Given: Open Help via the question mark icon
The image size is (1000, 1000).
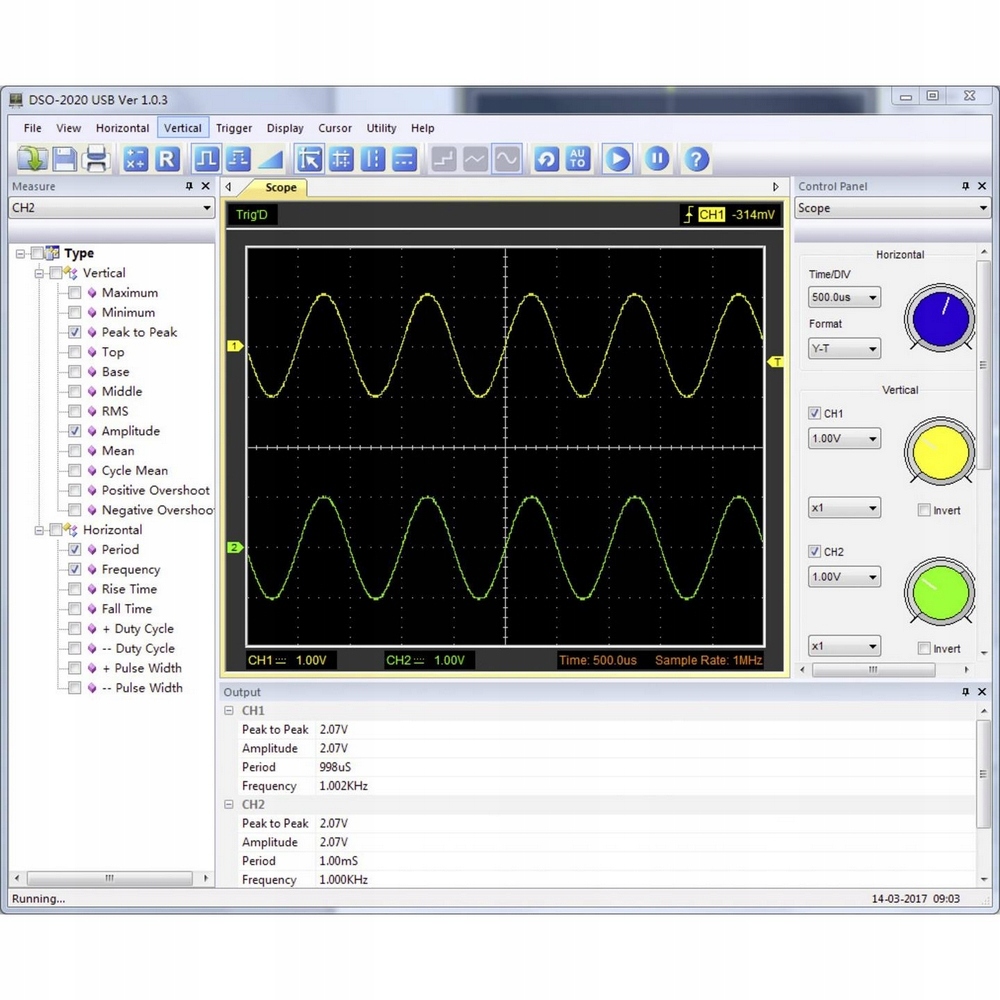Looking at the screenshot, I should 696,159.
